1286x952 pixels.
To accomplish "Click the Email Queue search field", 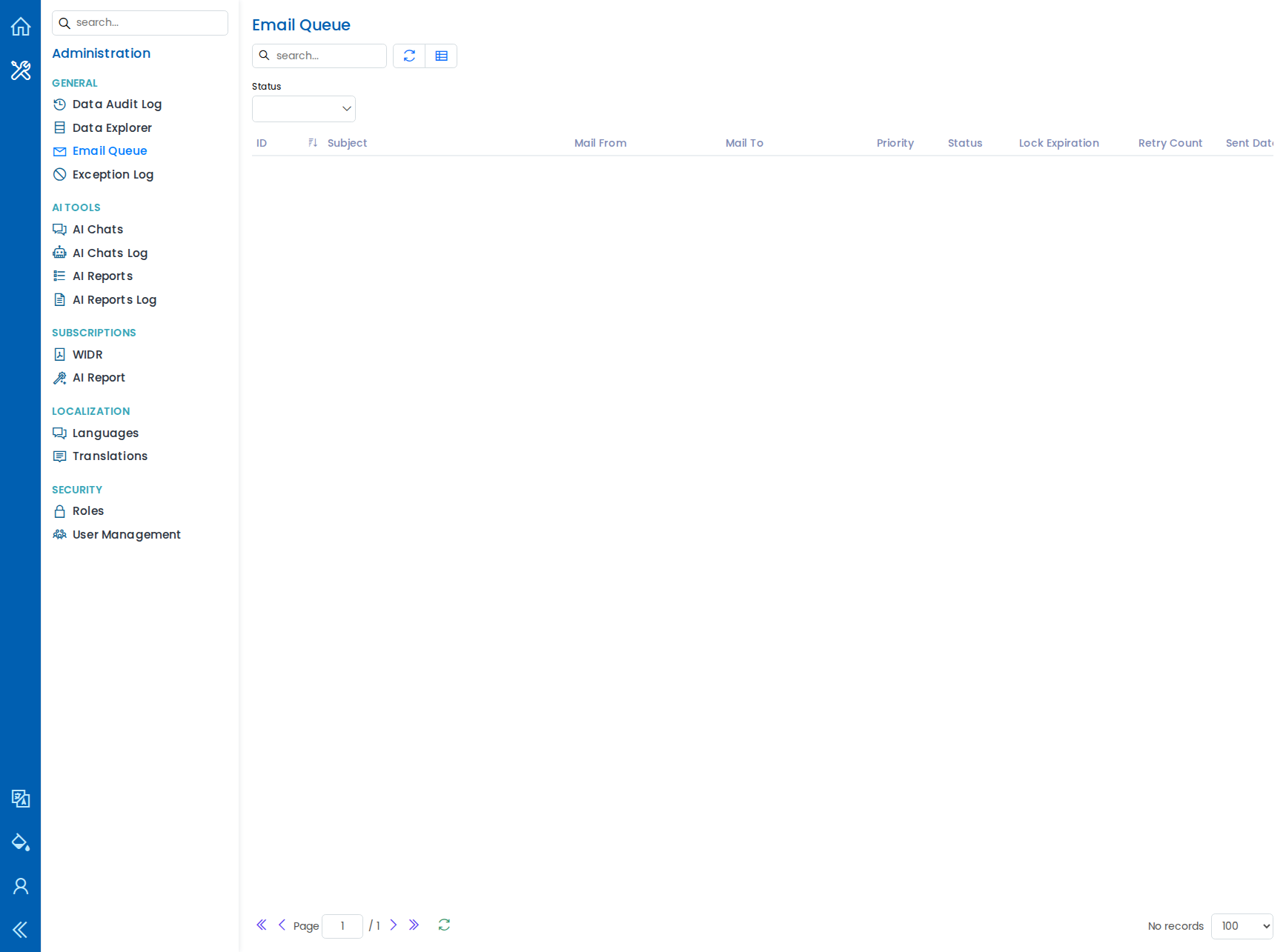I will click(319, 56).
